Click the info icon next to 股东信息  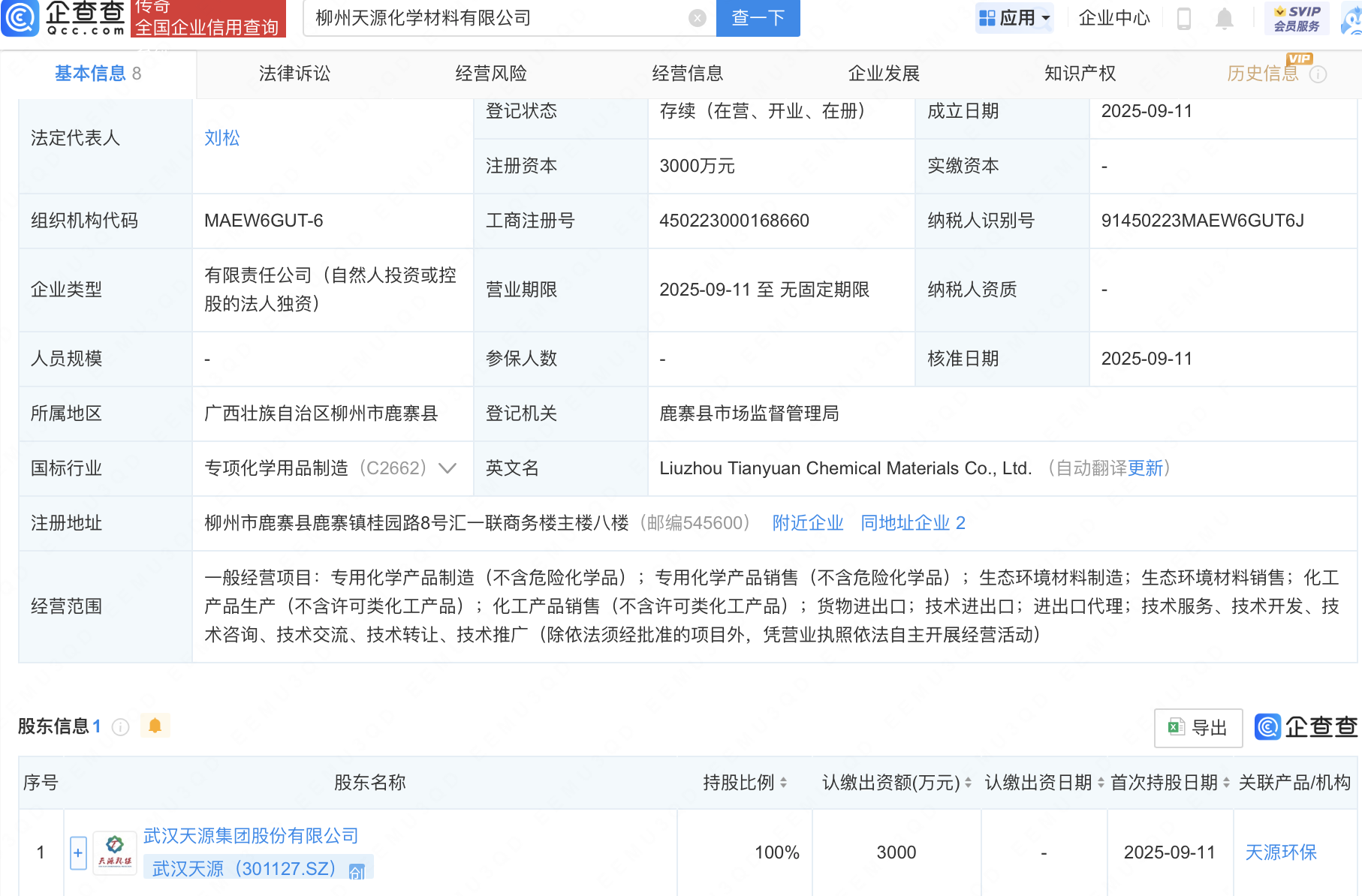(x=120, y=726)
